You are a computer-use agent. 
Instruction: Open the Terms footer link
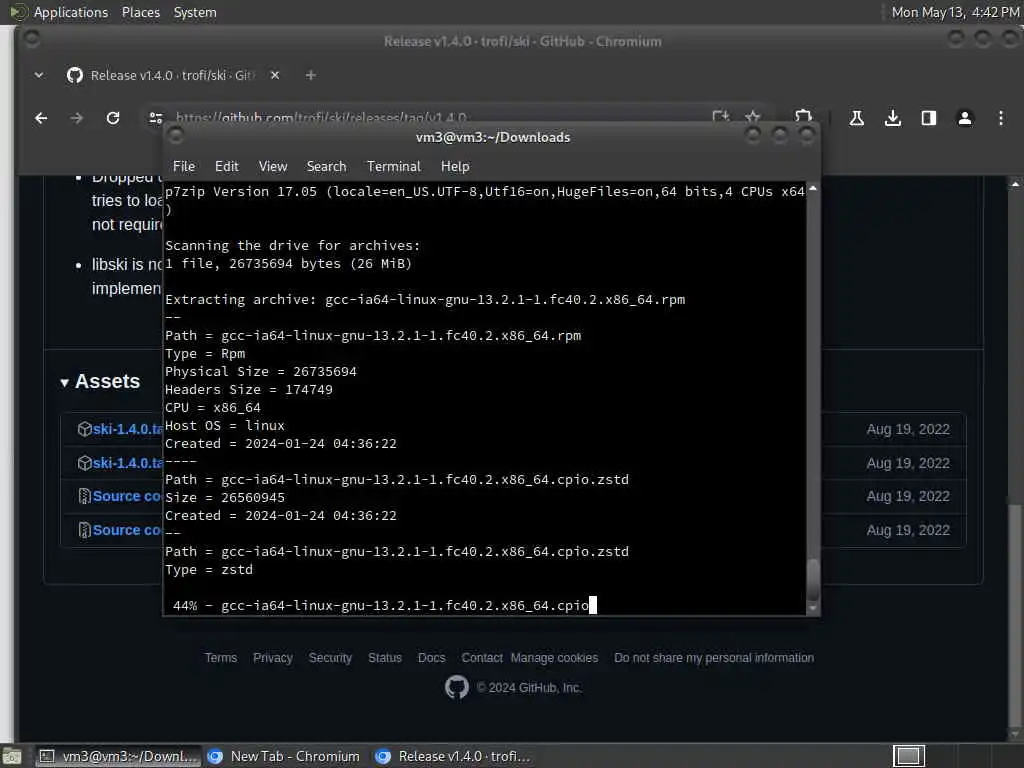coord(221,658)
